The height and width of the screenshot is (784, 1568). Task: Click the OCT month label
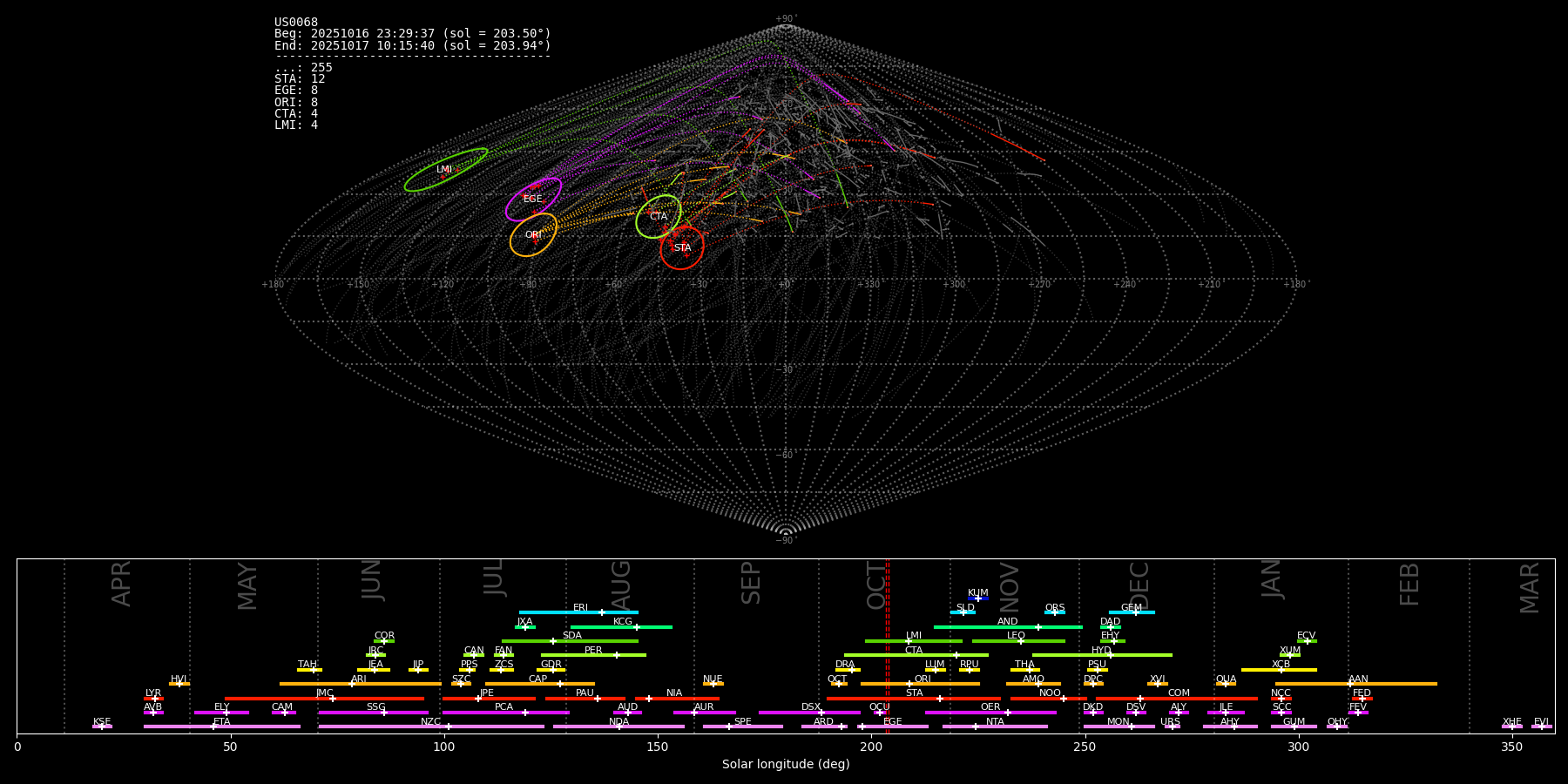[875, 585]
